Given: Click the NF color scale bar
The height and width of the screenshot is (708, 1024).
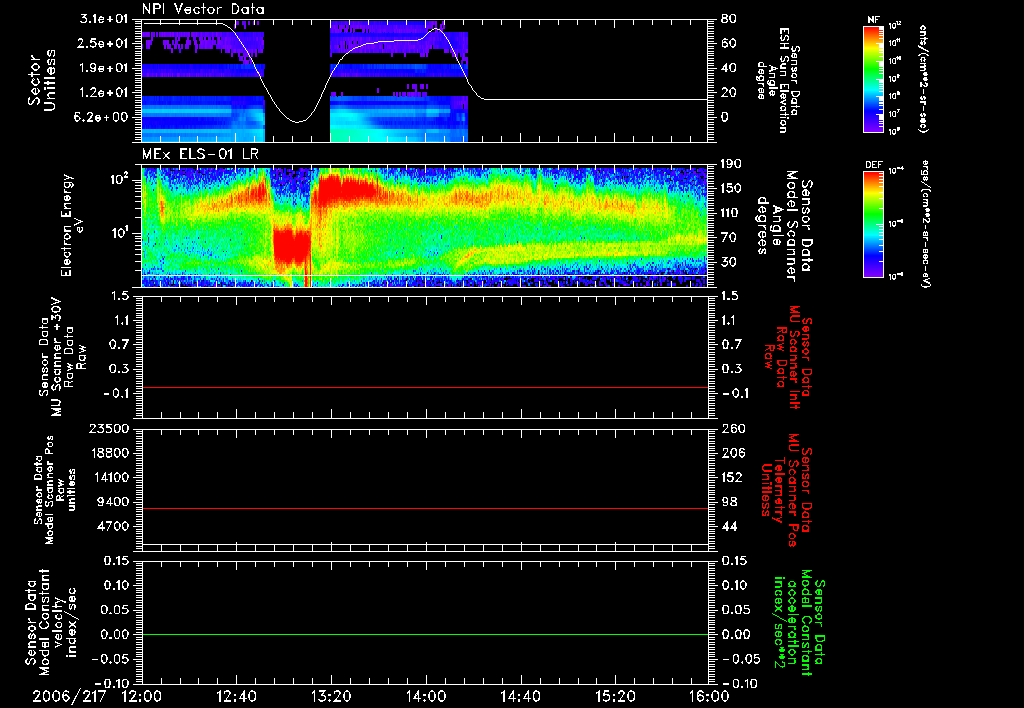Looking at the screenshot, I should [x=874, y=78].
